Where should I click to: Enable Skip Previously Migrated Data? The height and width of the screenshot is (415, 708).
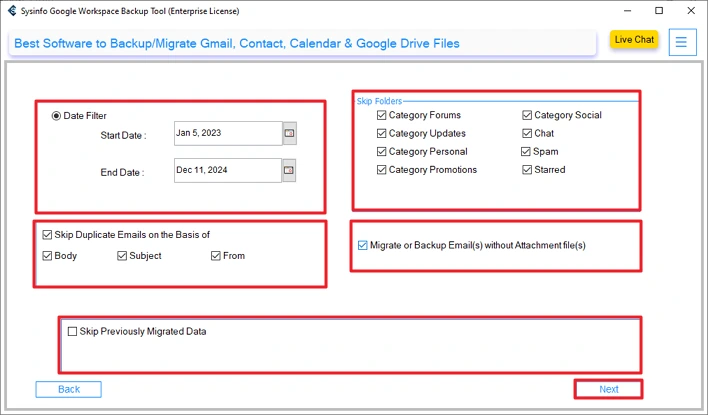[72, 331]
